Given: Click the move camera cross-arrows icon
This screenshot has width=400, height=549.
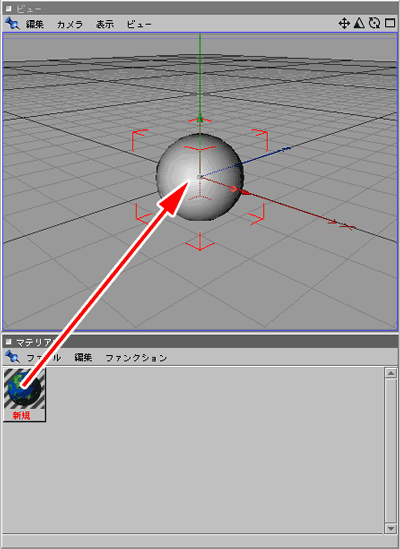Looking at the screenshot, I should pos(344,23).
